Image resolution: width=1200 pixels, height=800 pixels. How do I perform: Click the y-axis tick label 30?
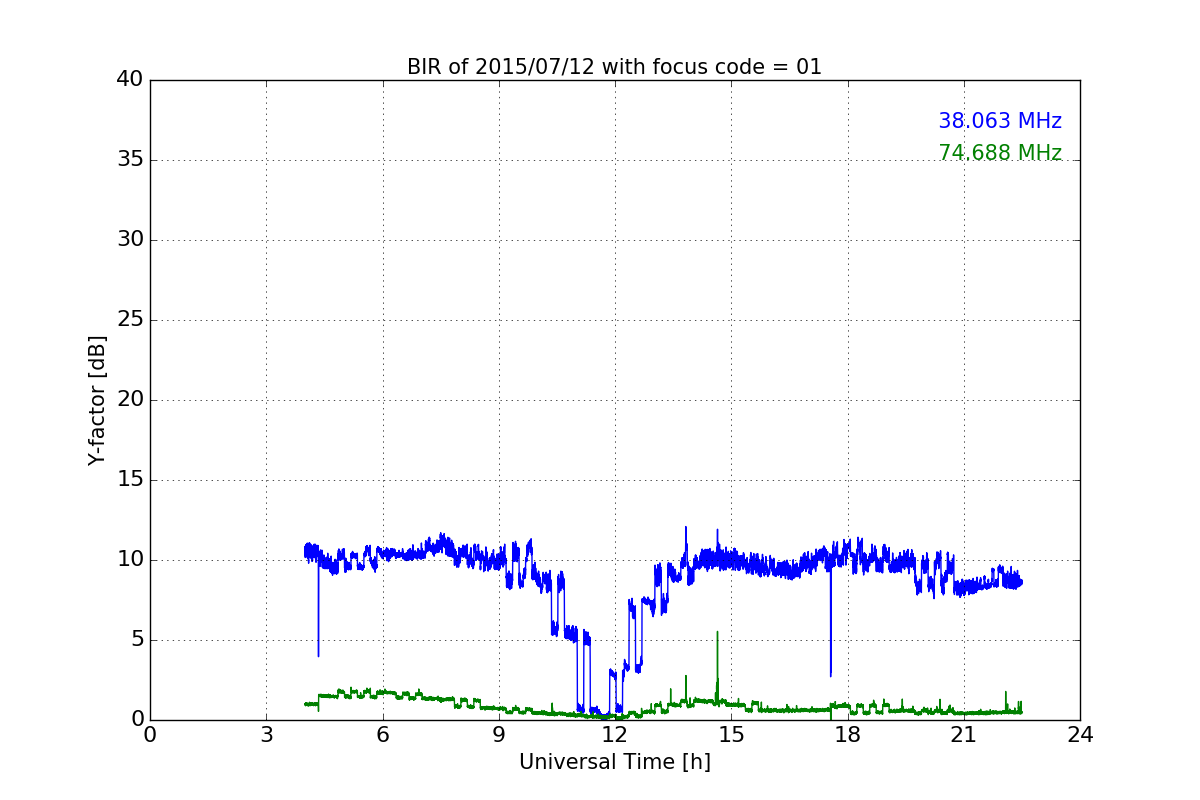tap(129, 240)
